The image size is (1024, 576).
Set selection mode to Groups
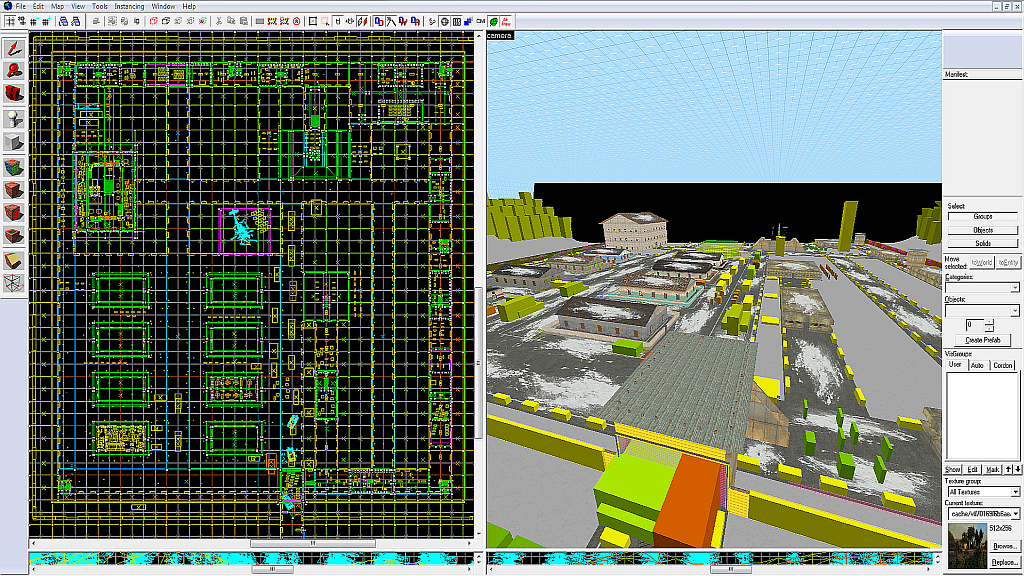point(983,216)
